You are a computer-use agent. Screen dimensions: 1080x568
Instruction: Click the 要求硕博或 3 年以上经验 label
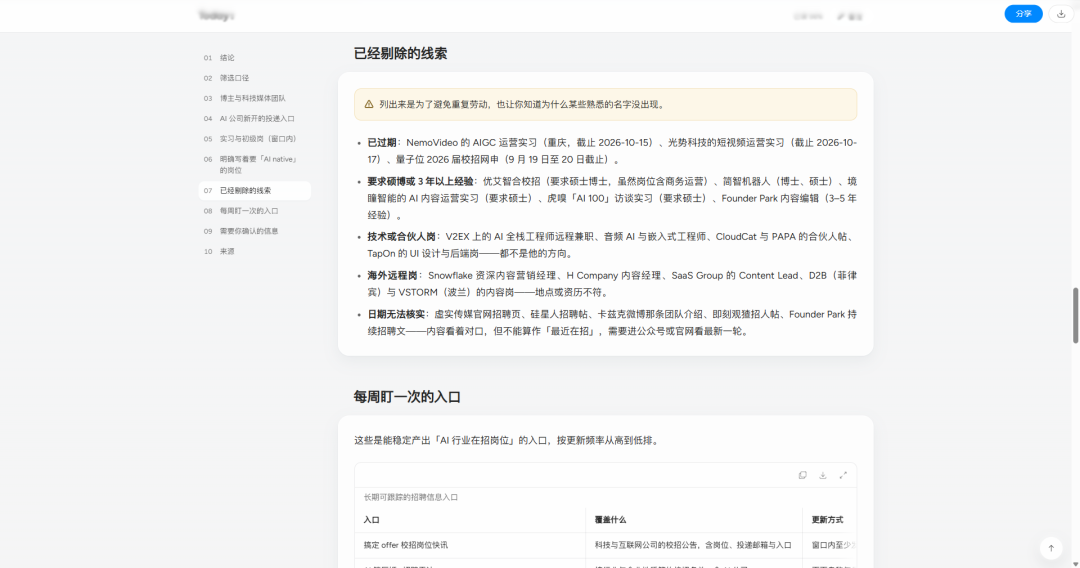[420, 182]
